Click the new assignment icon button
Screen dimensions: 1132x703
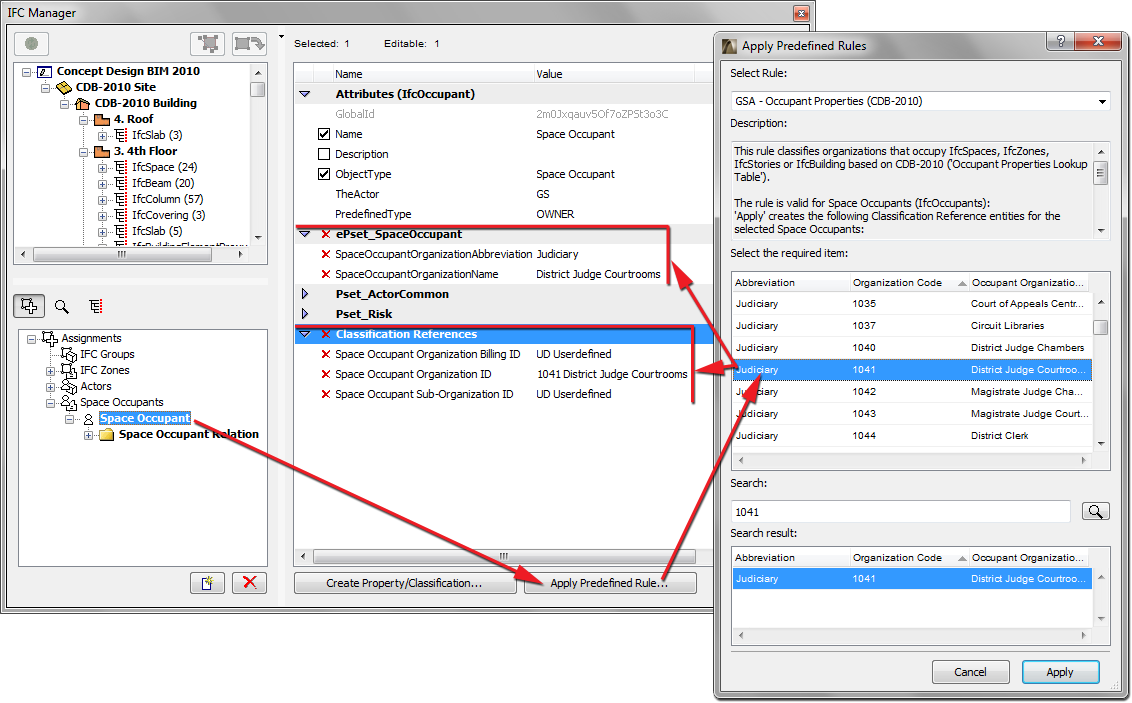pyautogui.click(x=207, y=583)
